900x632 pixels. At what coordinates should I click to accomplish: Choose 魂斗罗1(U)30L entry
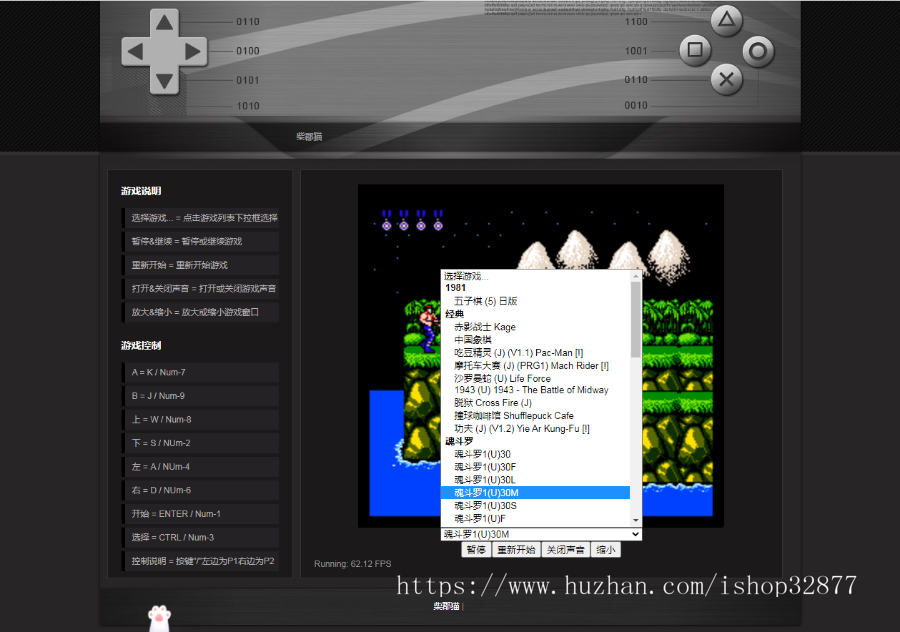coord(535,480)
